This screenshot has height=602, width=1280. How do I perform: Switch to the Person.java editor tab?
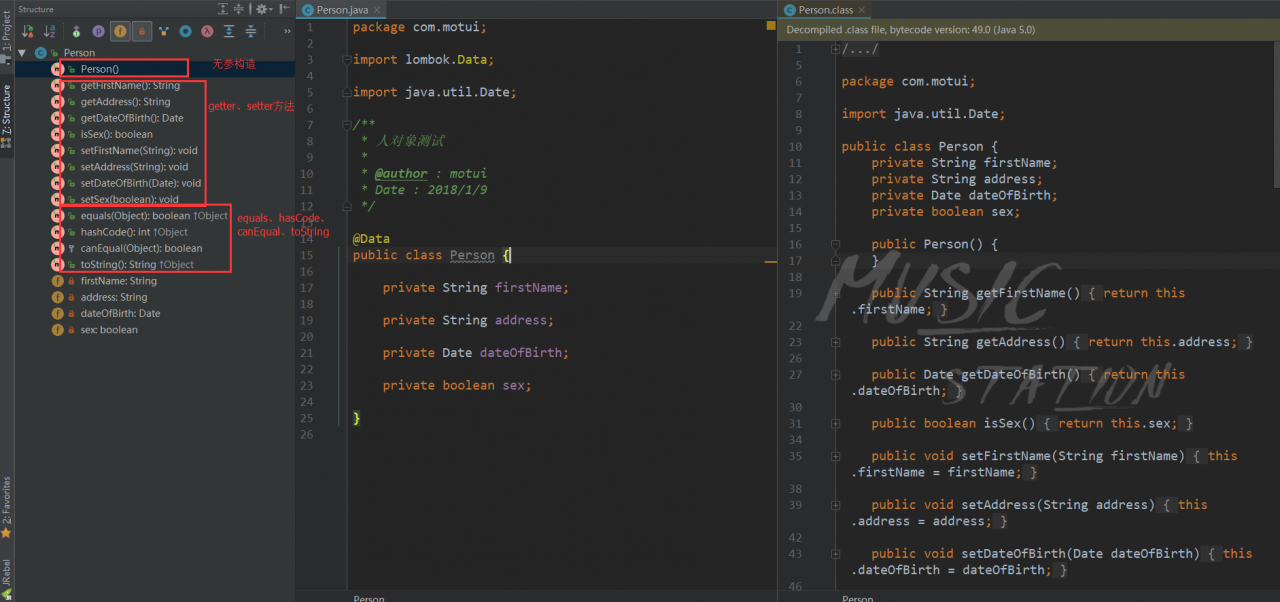pos(342,10)
